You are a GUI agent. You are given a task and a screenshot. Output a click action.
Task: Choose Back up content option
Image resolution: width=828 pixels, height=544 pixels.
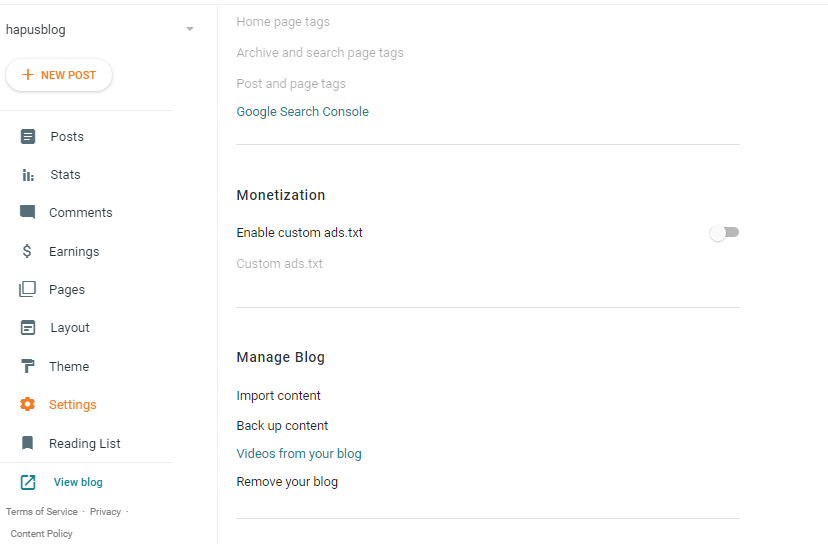pyautogui.click(x=282, y=426)
